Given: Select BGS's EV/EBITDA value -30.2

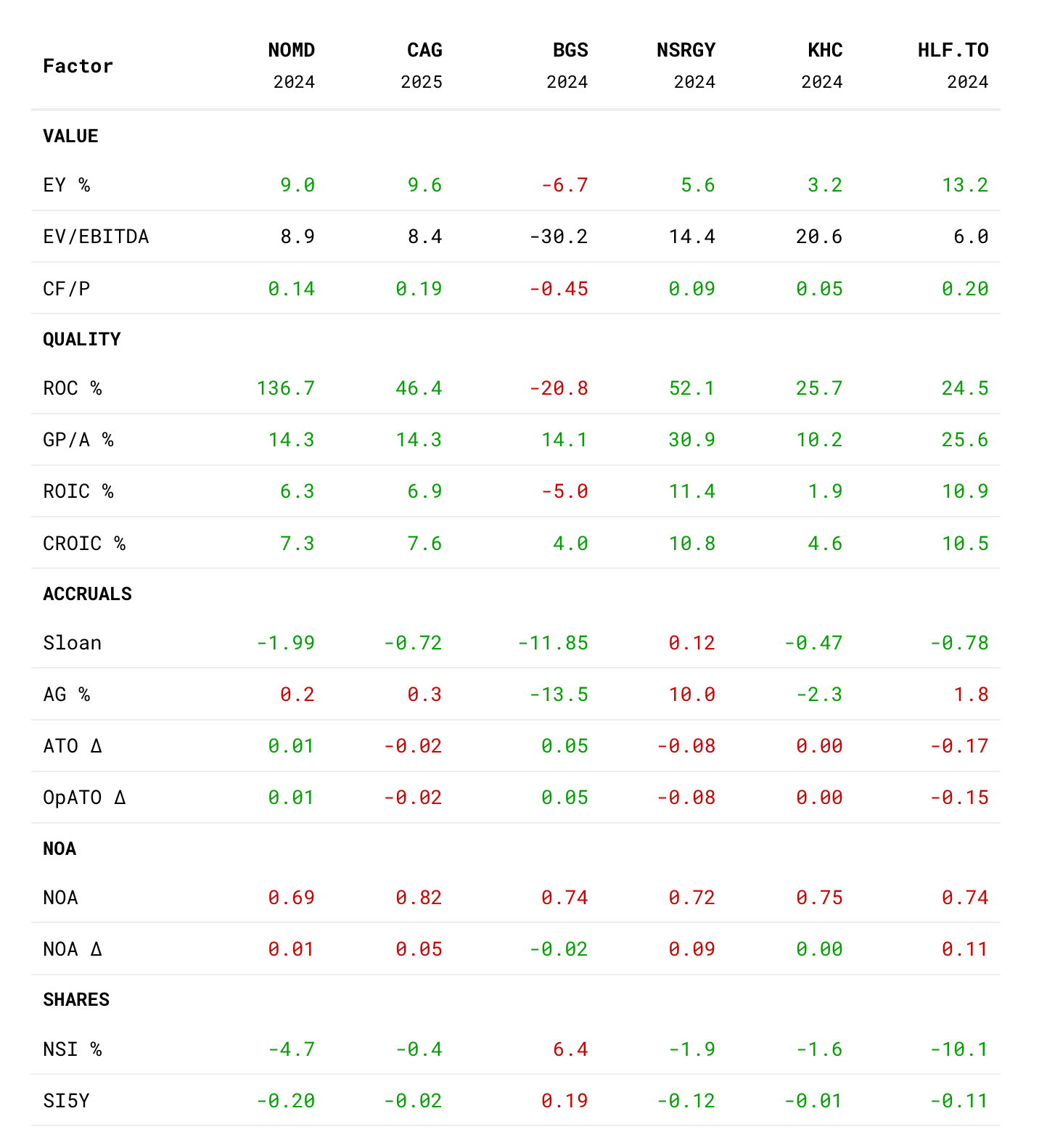Looking at the screenshot, I should point(559,237).
